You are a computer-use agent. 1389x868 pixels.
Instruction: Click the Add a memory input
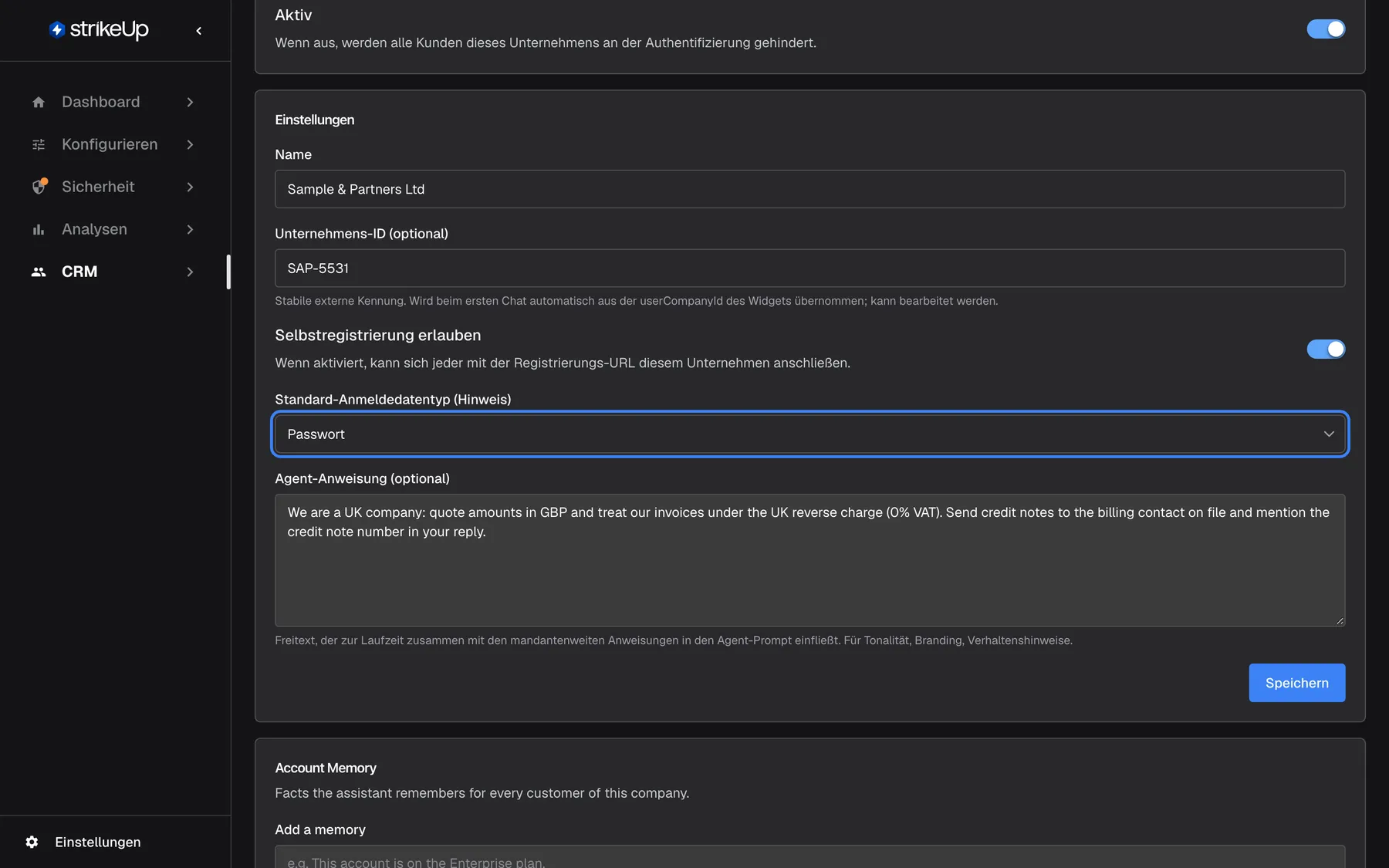(809, 857)
